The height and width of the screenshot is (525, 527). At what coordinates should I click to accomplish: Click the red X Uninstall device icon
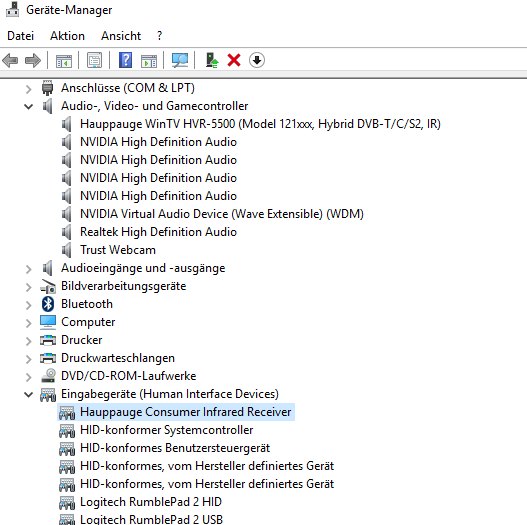(x=234, y=60)
